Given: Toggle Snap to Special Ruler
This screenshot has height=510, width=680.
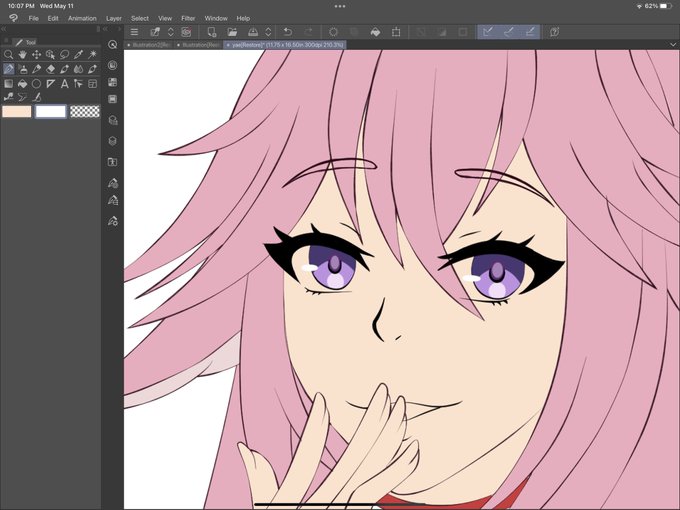Looking at the screenshot, I should pyautogui.click(x=509, y=32).
